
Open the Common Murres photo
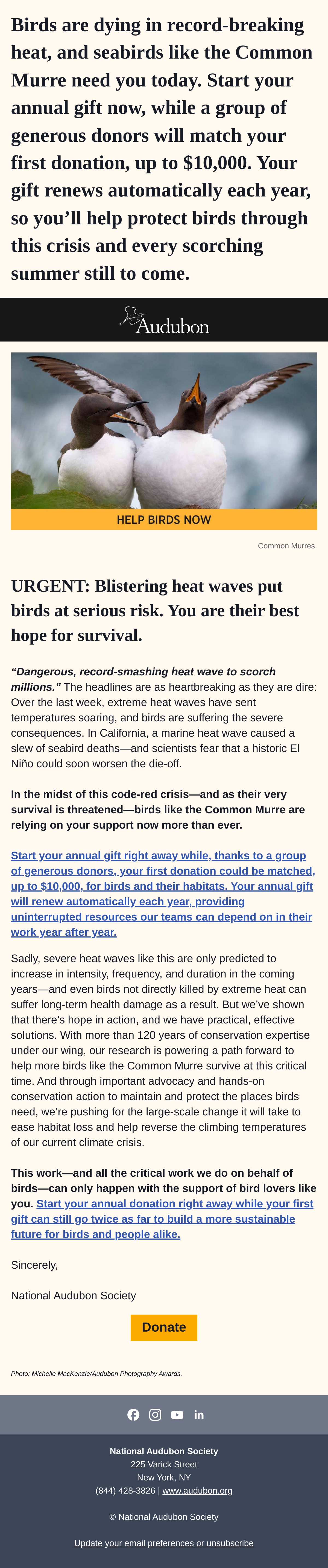click(164, 431)
